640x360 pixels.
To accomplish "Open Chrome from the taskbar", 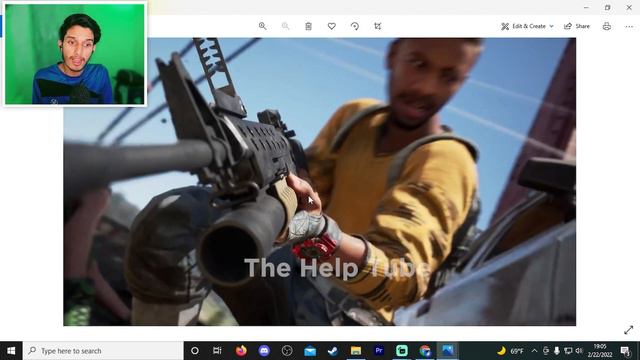I will [425, 351].
